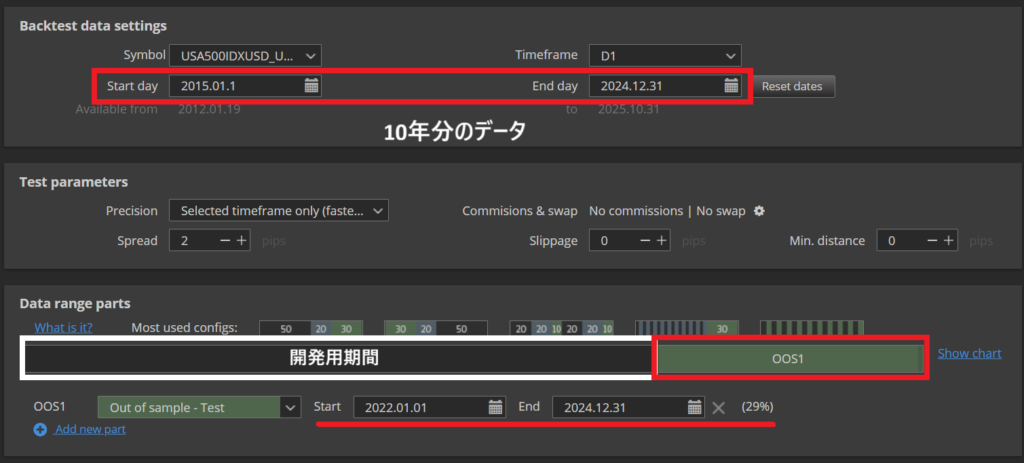Increase Slippage with the plus button
1024x463 pixels.
point(661,240)
